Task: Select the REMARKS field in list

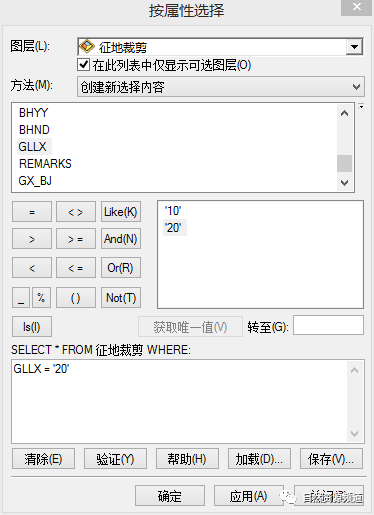Action: 45,164
